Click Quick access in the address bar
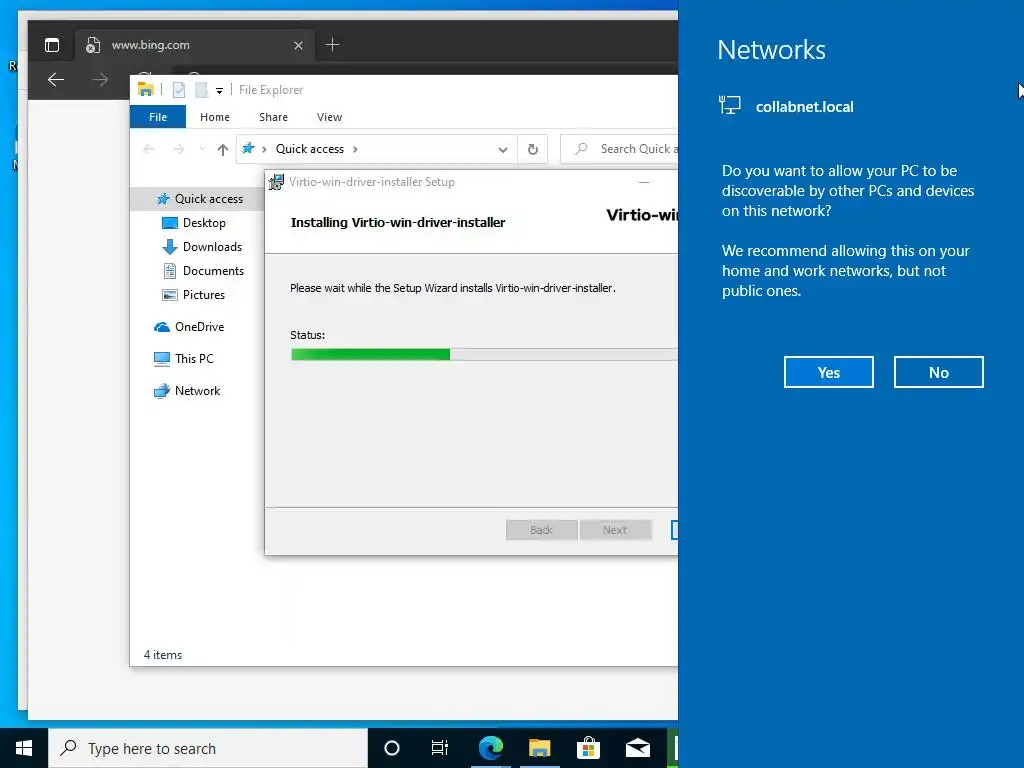The image size is (1024, 768). coord(310,149)
